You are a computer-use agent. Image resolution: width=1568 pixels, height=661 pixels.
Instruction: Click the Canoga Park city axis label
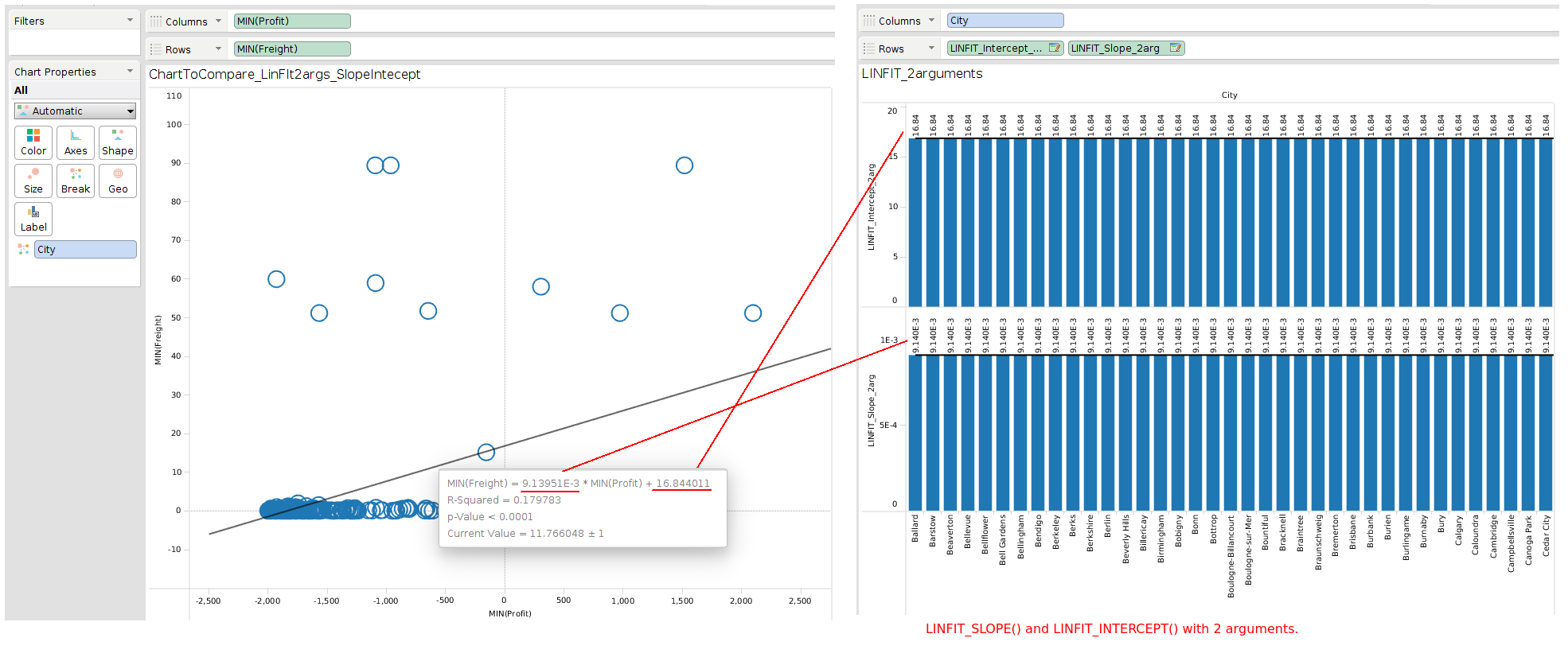coord(1528,541)
